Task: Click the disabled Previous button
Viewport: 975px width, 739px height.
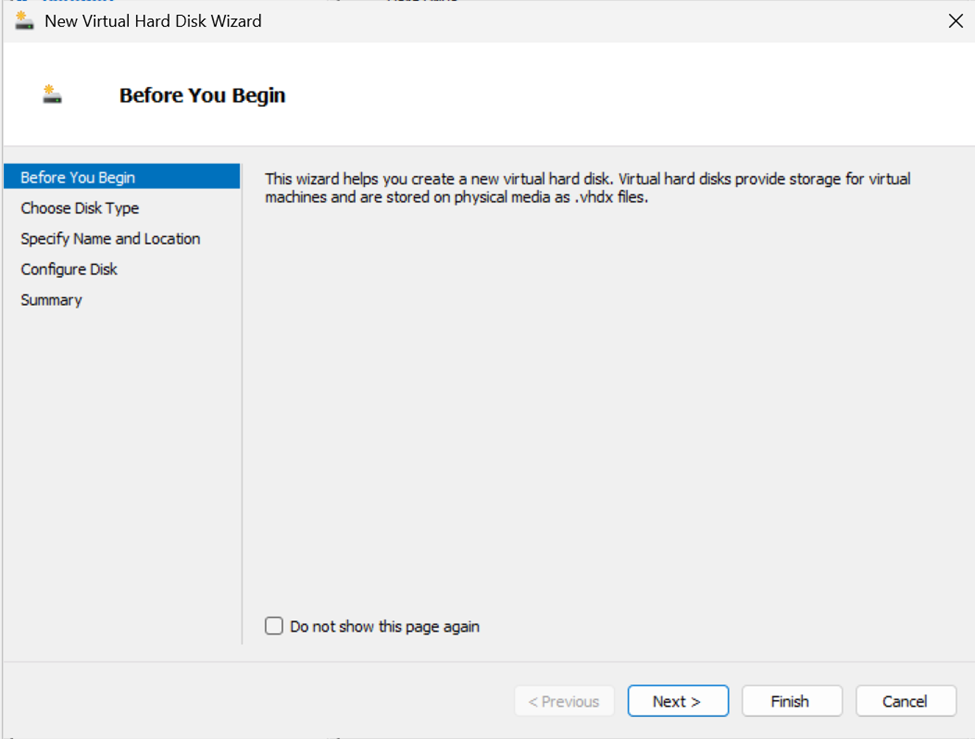Action: tap(564, 701)
